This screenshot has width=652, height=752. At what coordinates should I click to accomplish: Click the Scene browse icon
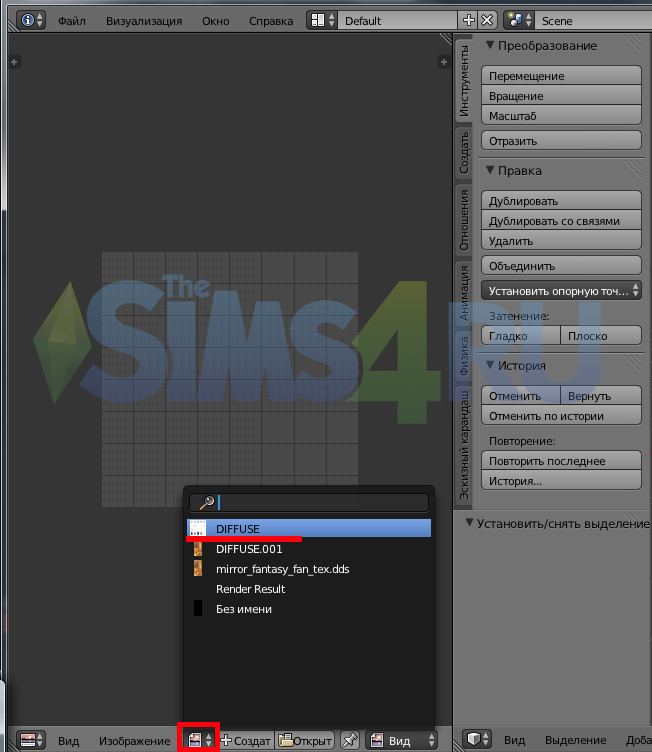click(x=519, y=20)
